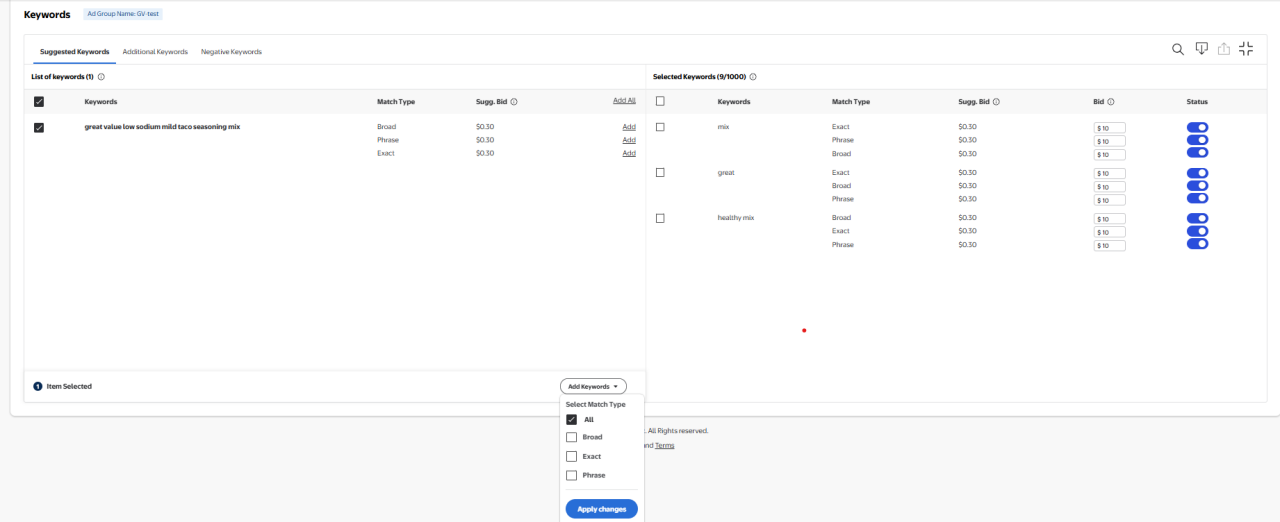
Task: Select all keywords in Selected Keywords header
Action: (660, 101)
